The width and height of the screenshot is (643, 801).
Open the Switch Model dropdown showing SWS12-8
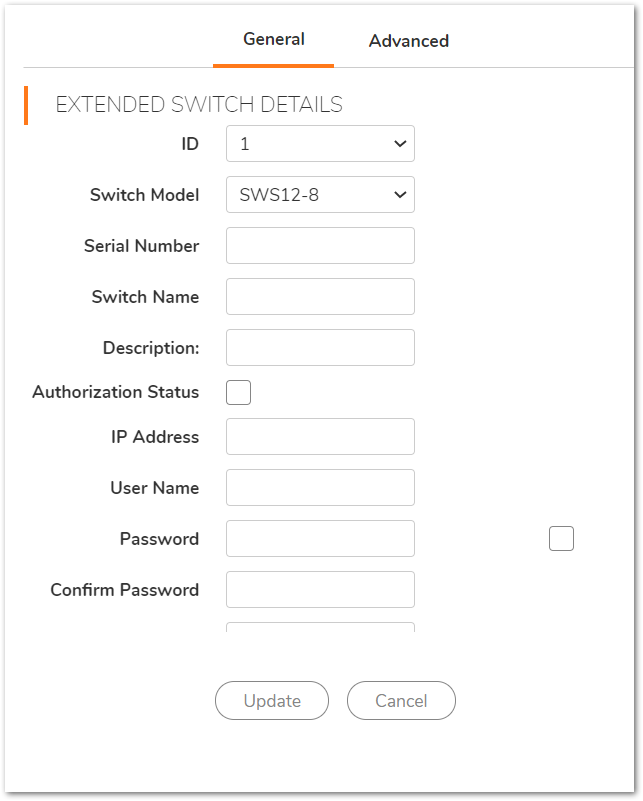[320, 195]
